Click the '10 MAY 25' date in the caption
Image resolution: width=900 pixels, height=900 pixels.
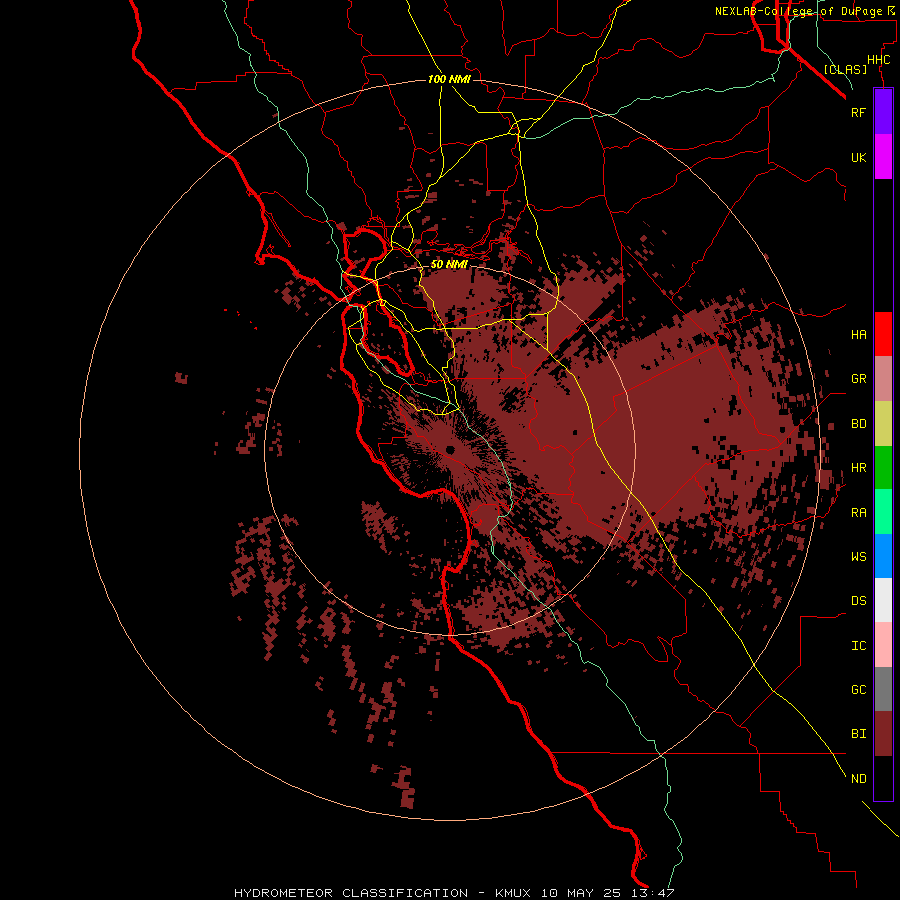[580, 893]
